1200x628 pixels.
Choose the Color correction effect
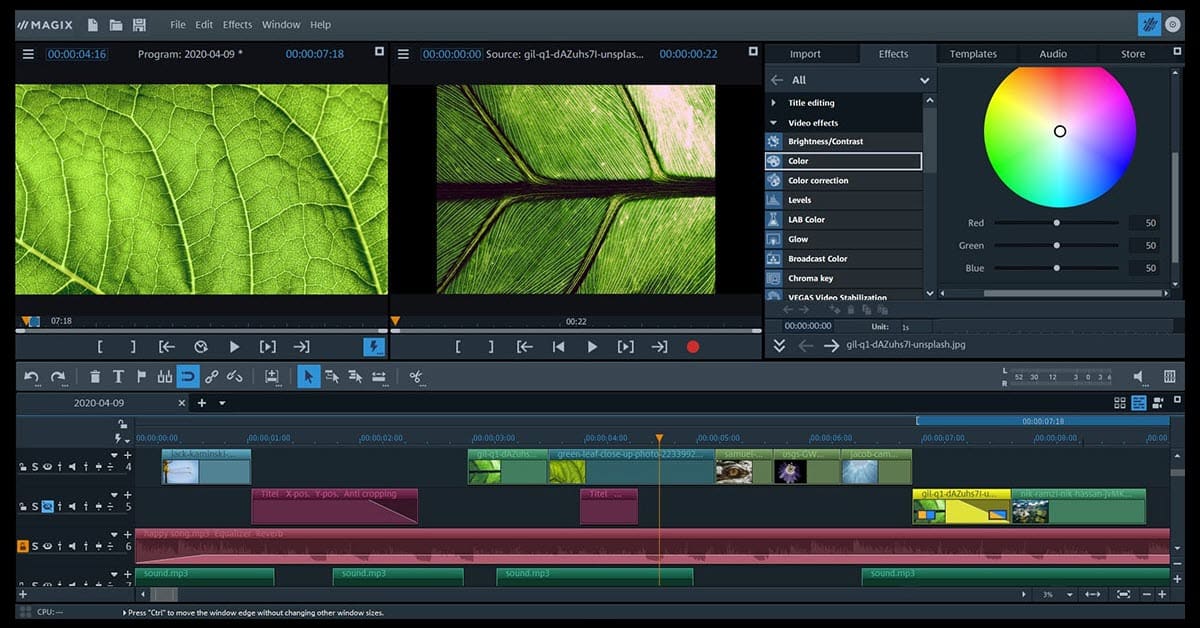click(818, 181)
